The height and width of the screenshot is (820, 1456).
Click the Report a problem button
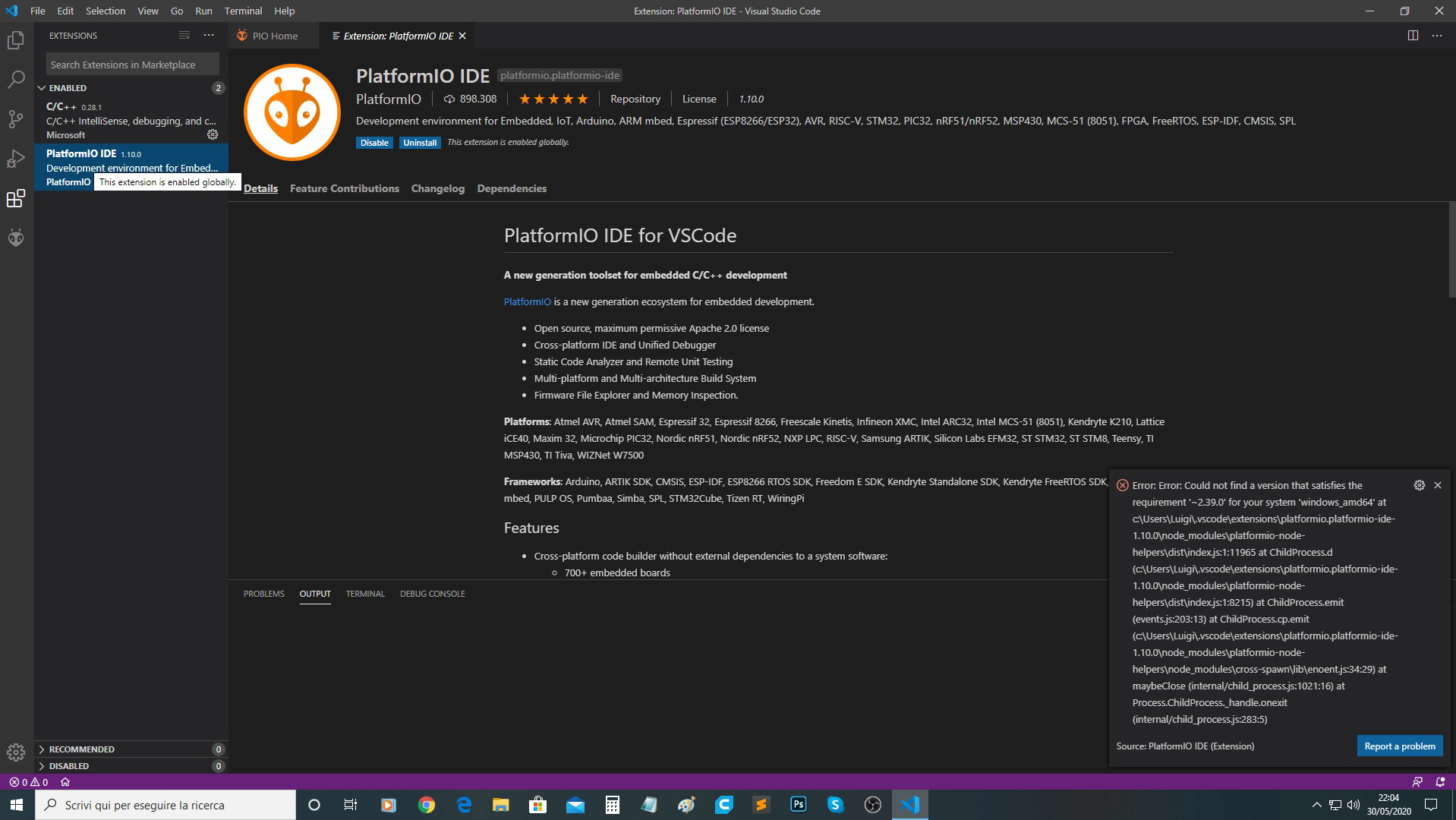click(1399, 746)
